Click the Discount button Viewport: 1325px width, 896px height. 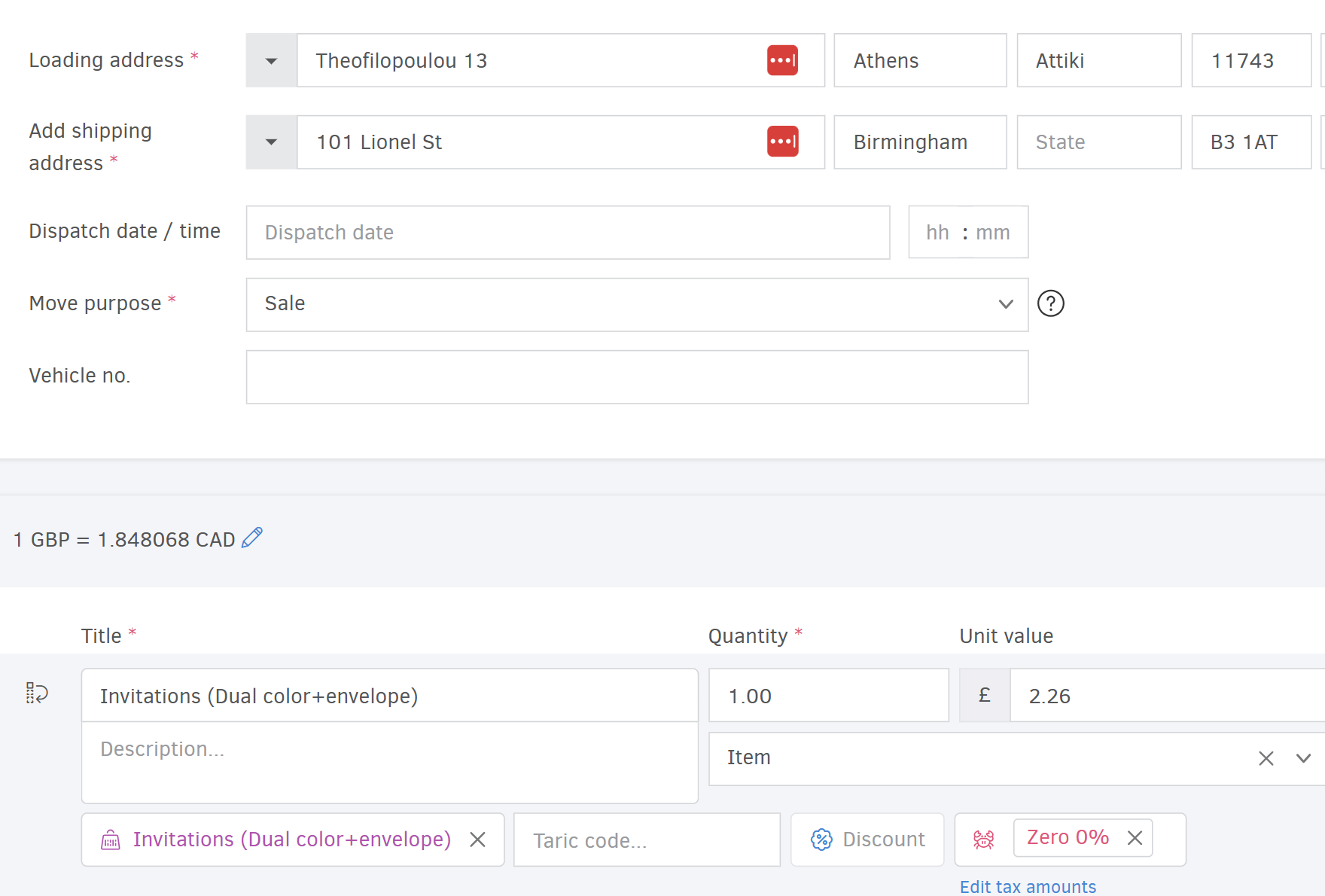[867, 840]
